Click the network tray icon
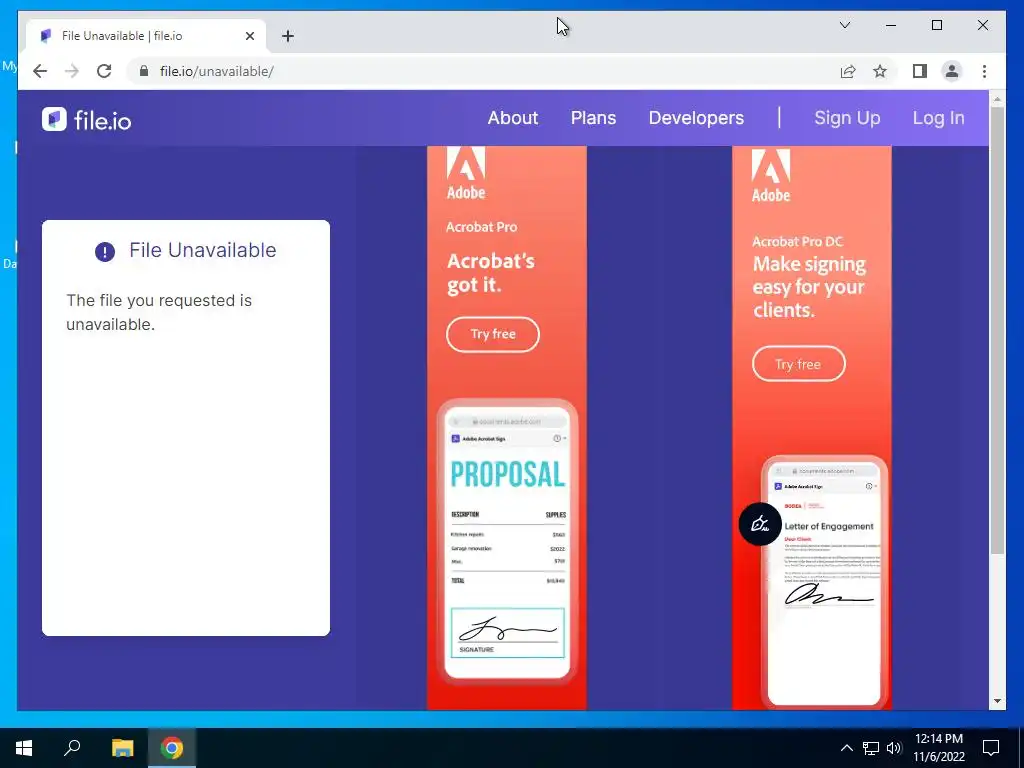This screenshot has height=768, width=1024. pos(871,748)
